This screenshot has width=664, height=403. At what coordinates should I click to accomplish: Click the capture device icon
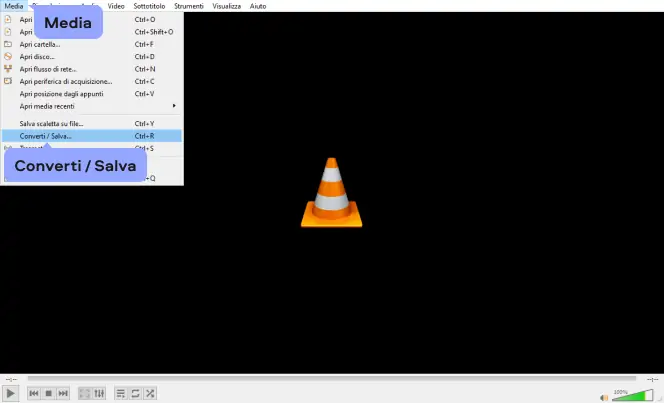8,81
